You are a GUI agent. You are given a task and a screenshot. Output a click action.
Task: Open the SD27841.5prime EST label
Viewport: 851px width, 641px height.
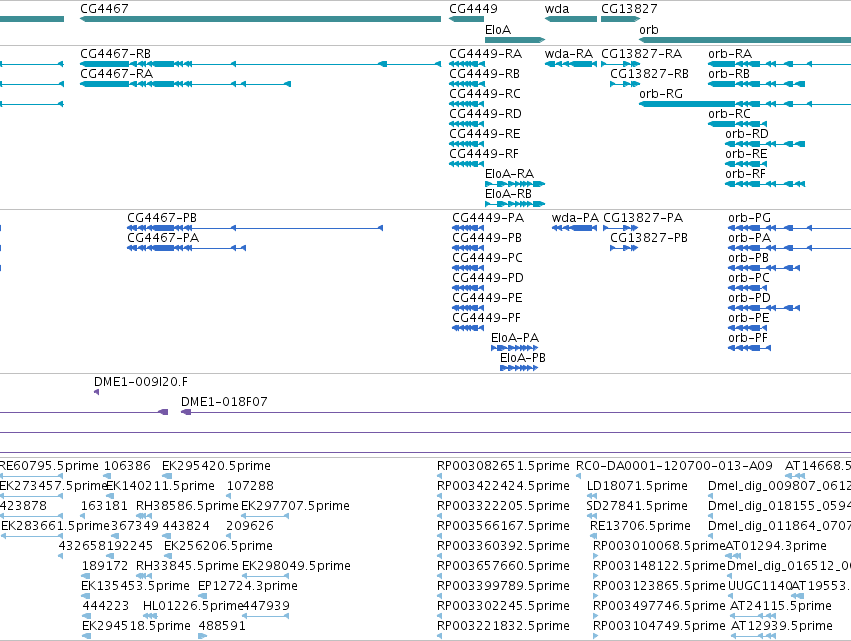(x=637, y=506)
